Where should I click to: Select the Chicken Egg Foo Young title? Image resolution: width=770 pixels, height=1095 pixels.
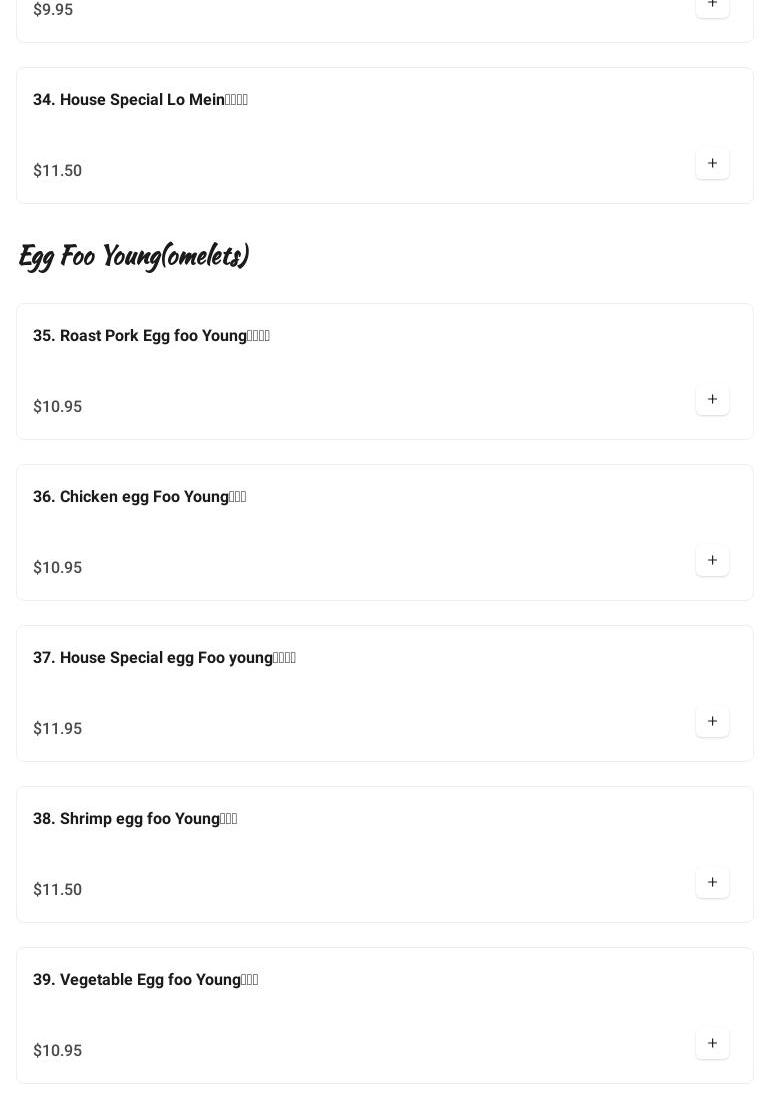[x=139, y=497]
